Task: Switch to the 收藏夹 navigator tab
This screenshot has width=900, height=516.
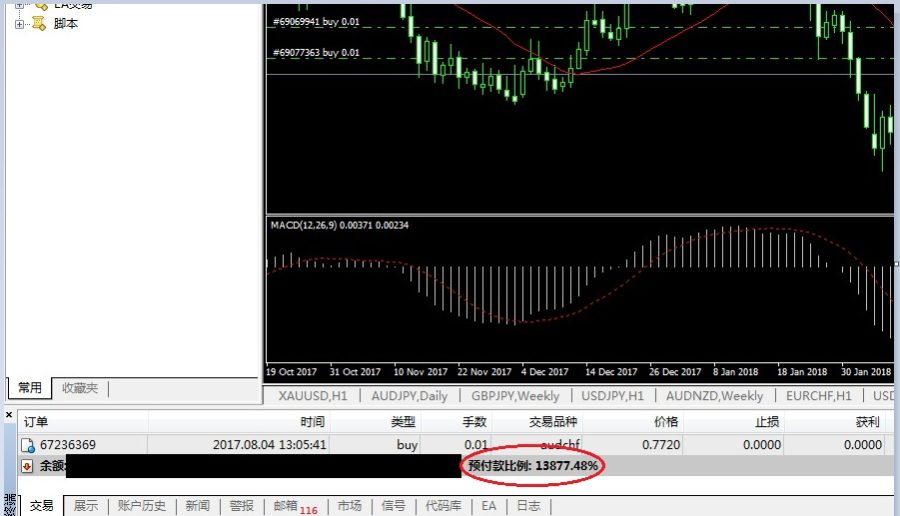Action: 80,388
